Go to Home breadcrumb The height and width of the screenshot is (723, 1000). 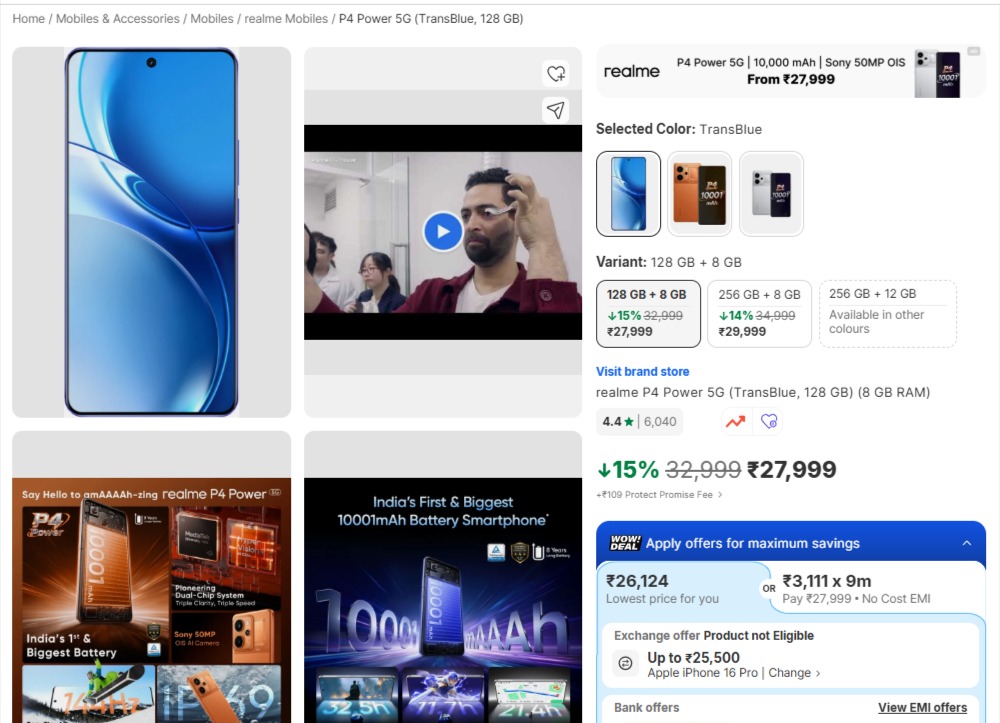coord(29,19)
